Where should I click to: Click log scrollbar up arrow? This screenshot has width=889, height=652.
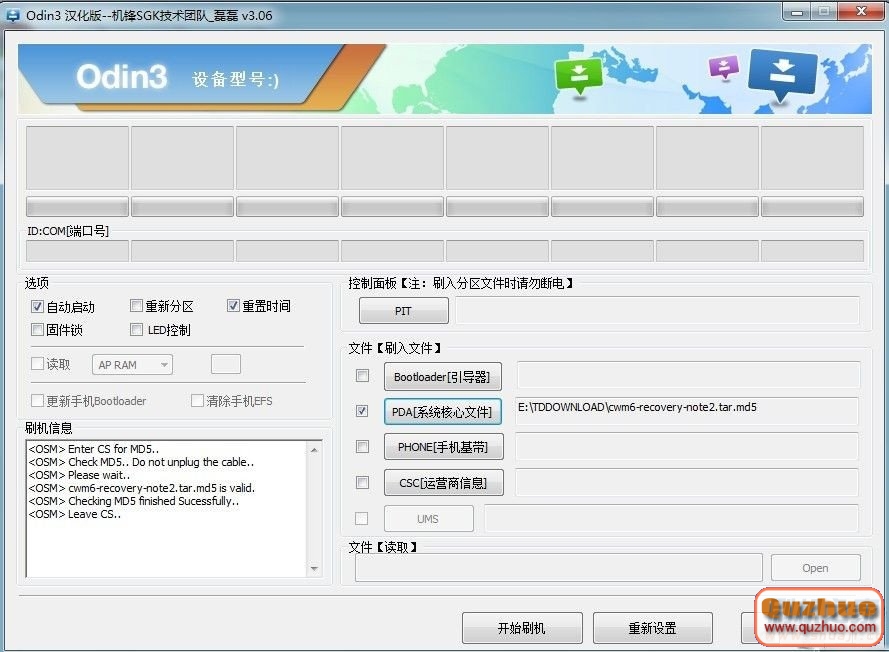pyautogui.click(x=314, y=450)
